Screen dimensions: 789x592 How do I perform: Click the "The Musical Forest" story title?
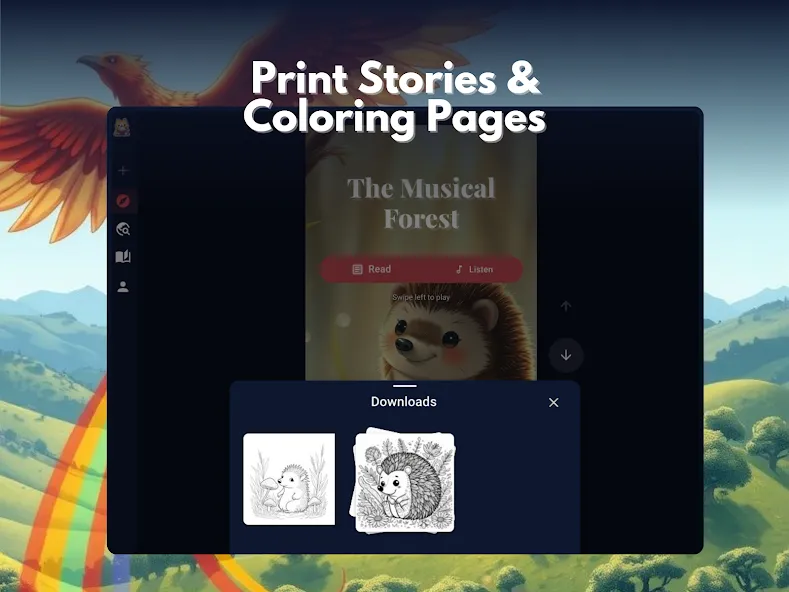(421, 203)
